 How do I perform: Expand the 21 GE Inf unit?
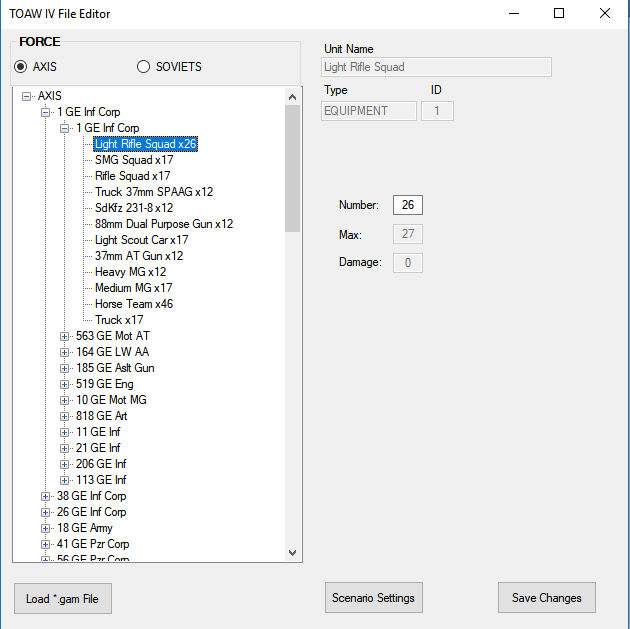(x=64, y=448)
